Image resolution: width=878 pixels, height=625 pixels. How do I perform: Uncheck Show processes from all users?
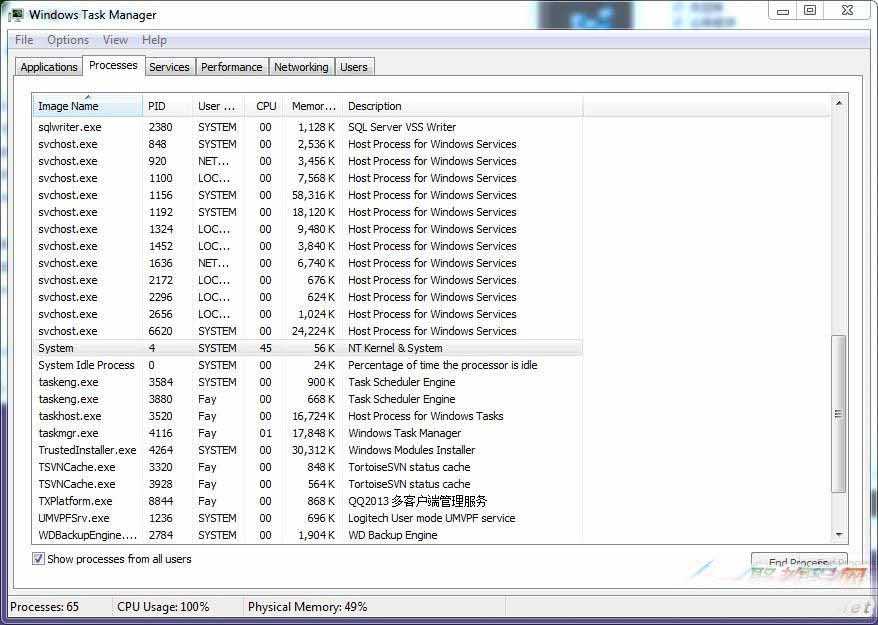[x=37, y=559]
